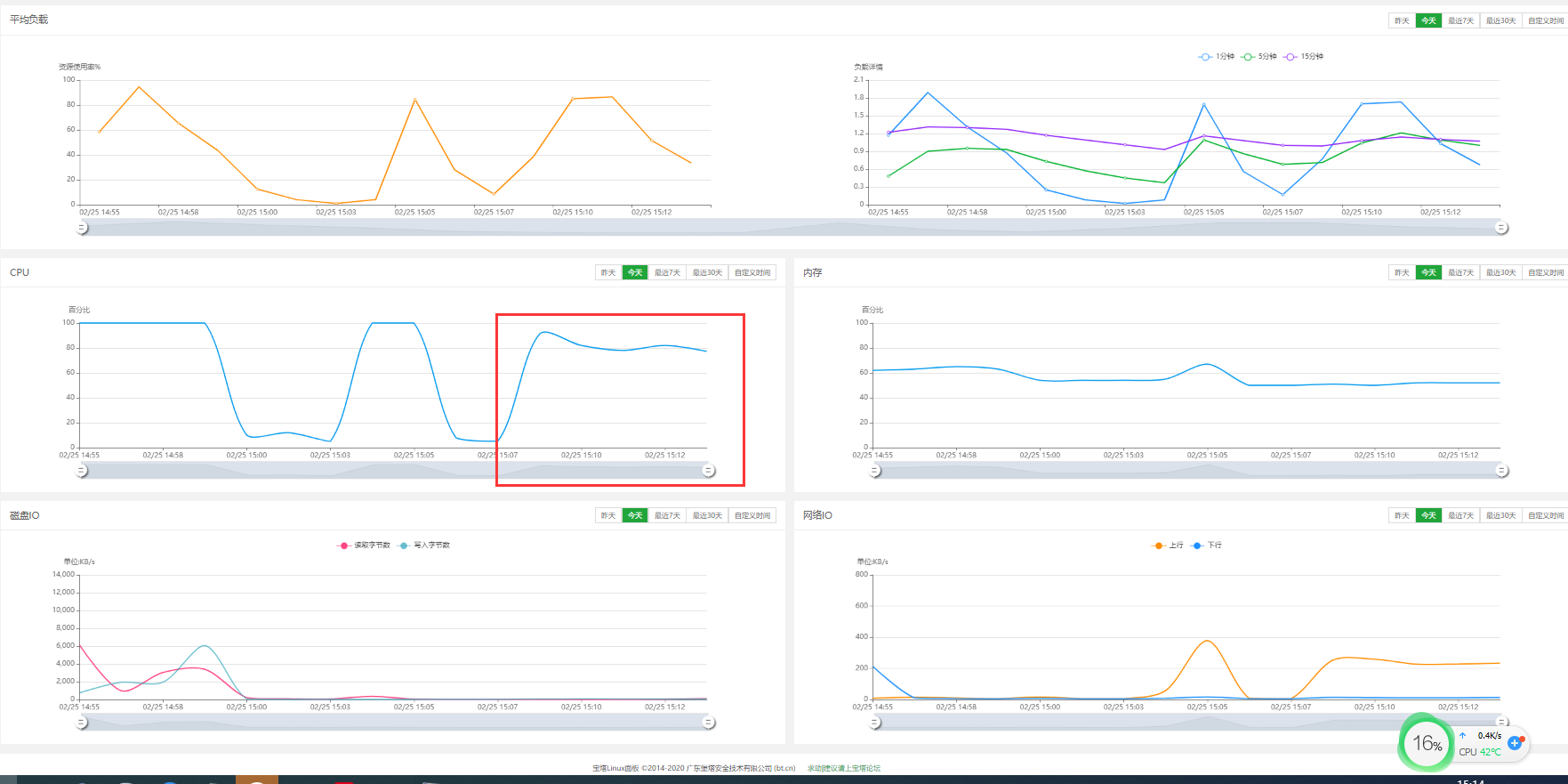Show 昨天 data for 平均负载 panel

point(1402,20)
